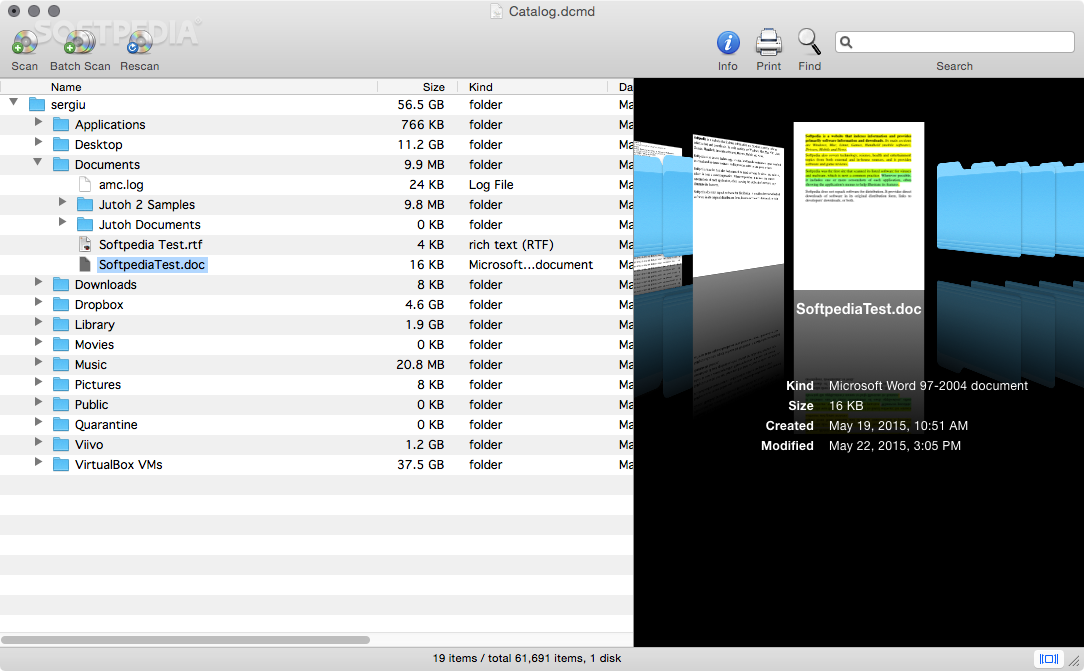This screenshot has height=671, width=1084.
Task: Expand the Downloads folder
Action: tap(38, 283)
